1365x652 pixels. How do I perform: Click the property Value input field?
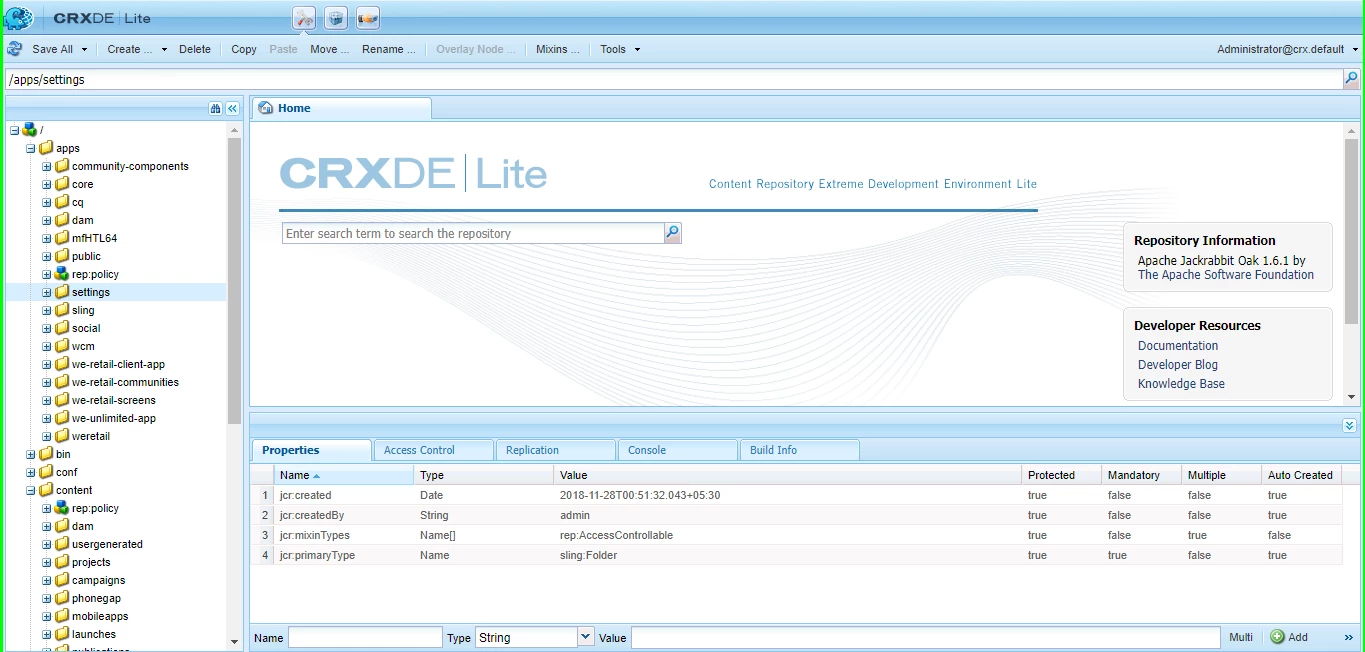tap(926, 637)
